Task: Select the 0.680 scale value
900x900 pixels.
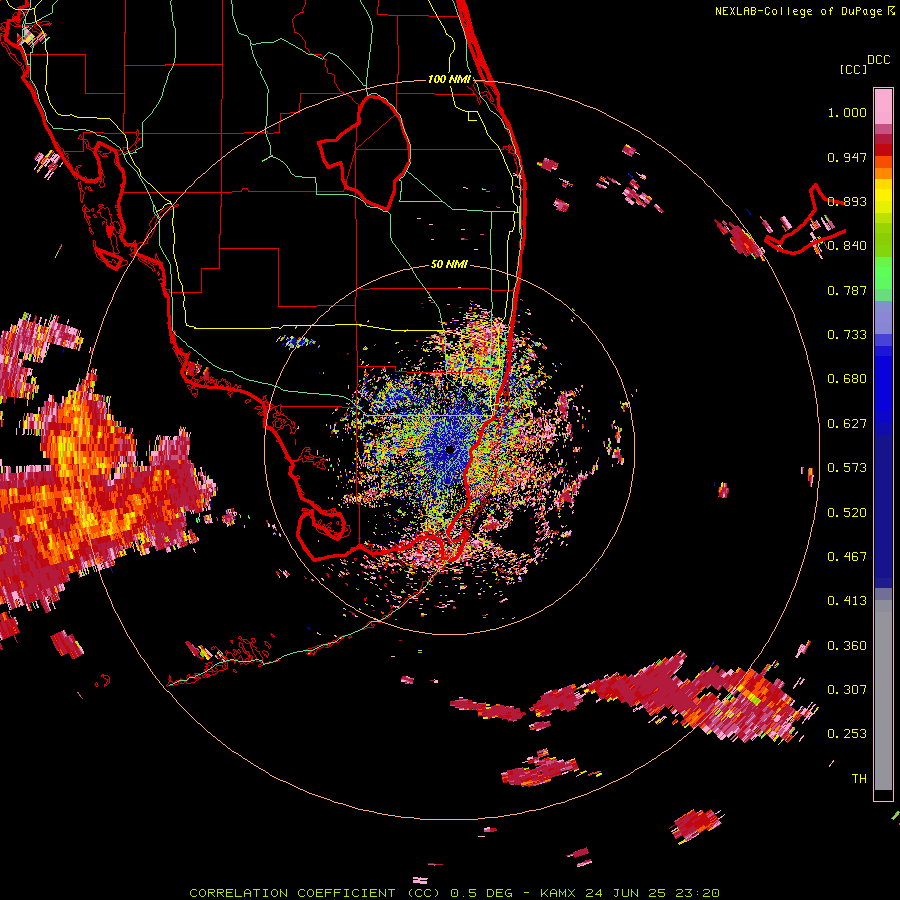Action: (847, 379)
